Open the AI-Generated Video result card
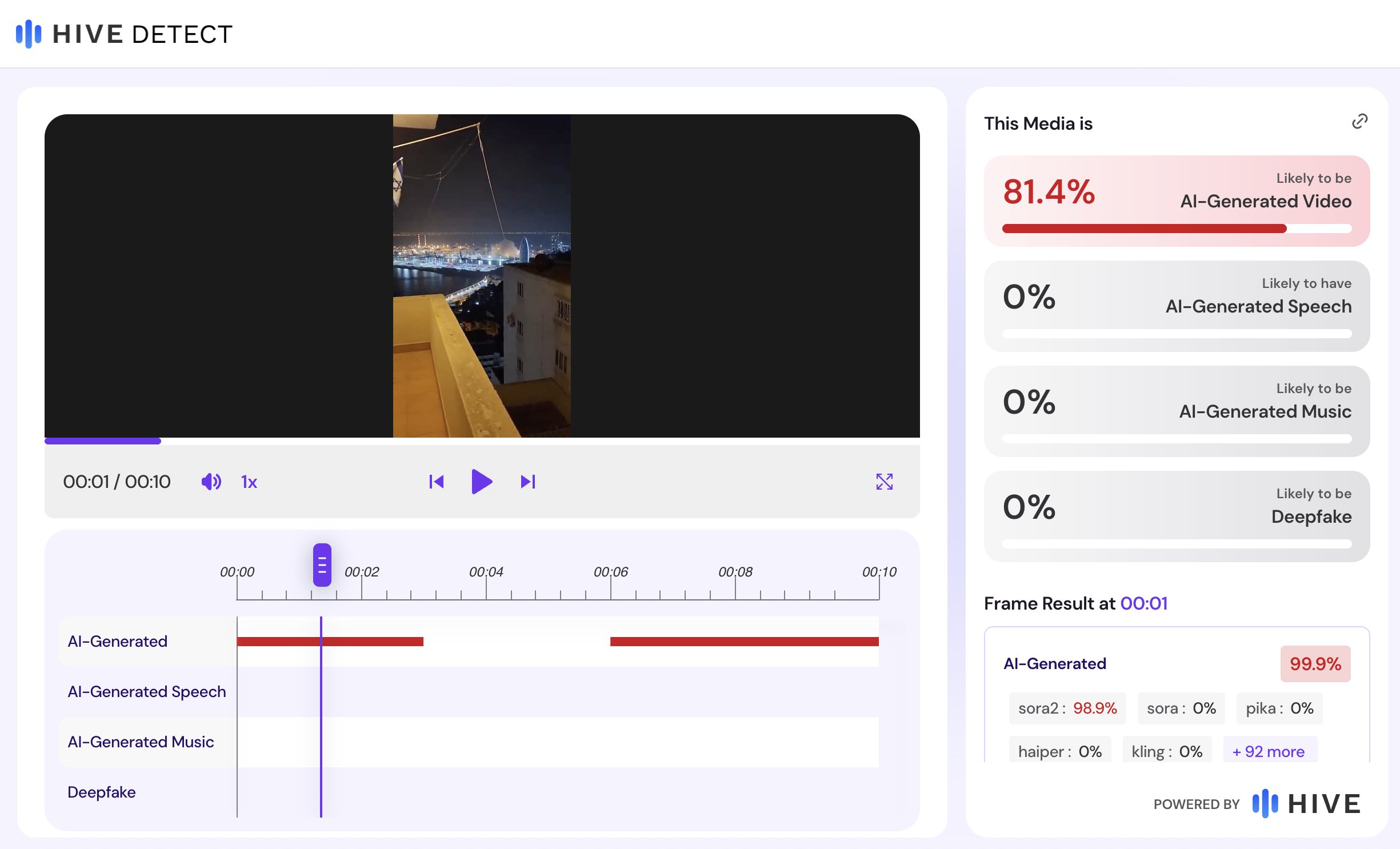 tap(1176, 201)
